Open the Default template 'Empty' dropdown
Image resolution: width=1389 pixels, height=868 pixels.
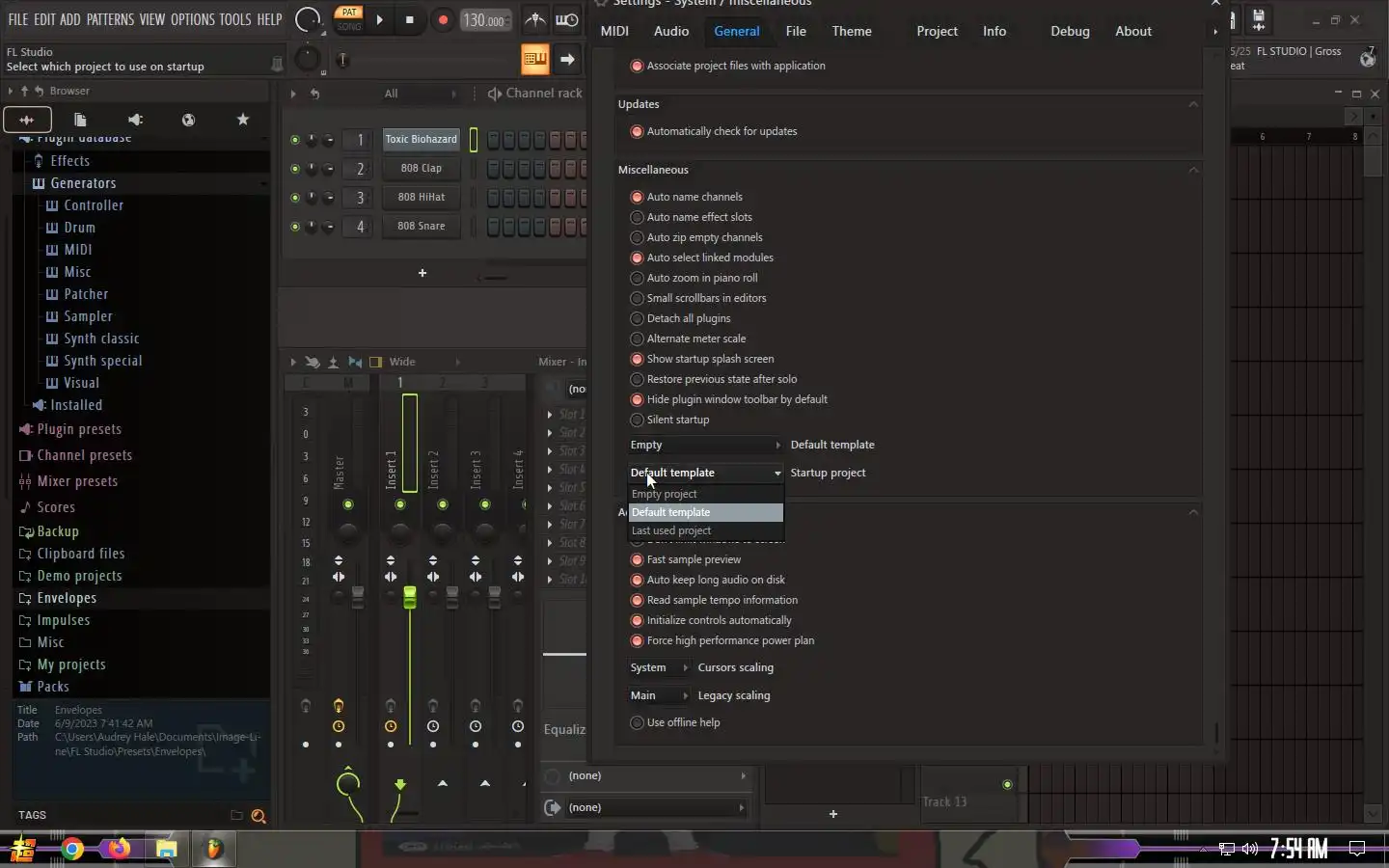[x=705, y=445]
